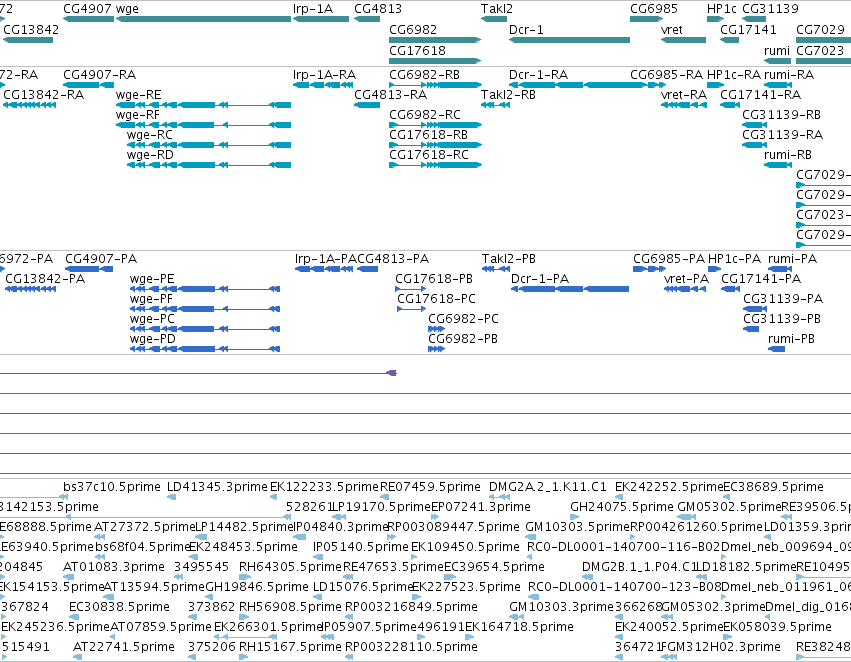Image resolution: width=851 pixels, height=662 pixels.
Task: Select the 'wge-PE' protein label
Action: pos(152,279)
